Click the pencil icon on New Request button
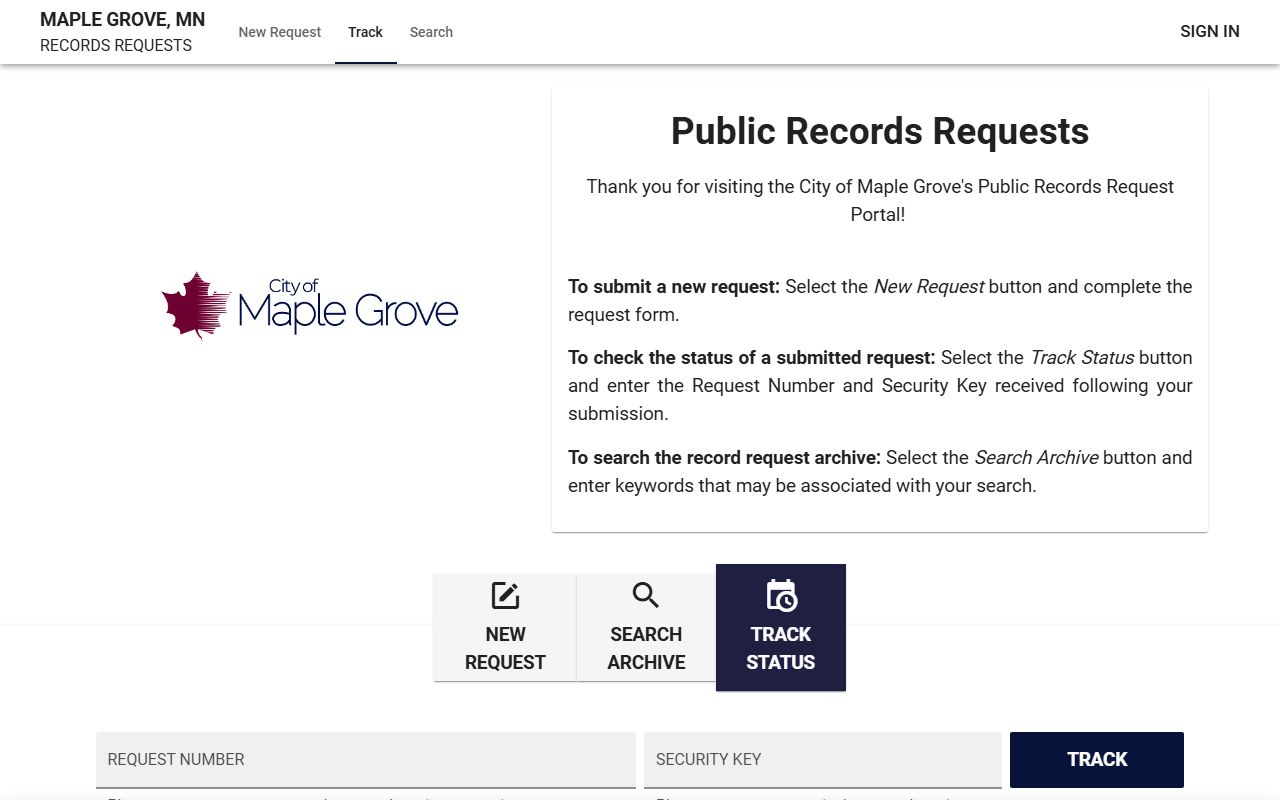 (x=505, y=596)
